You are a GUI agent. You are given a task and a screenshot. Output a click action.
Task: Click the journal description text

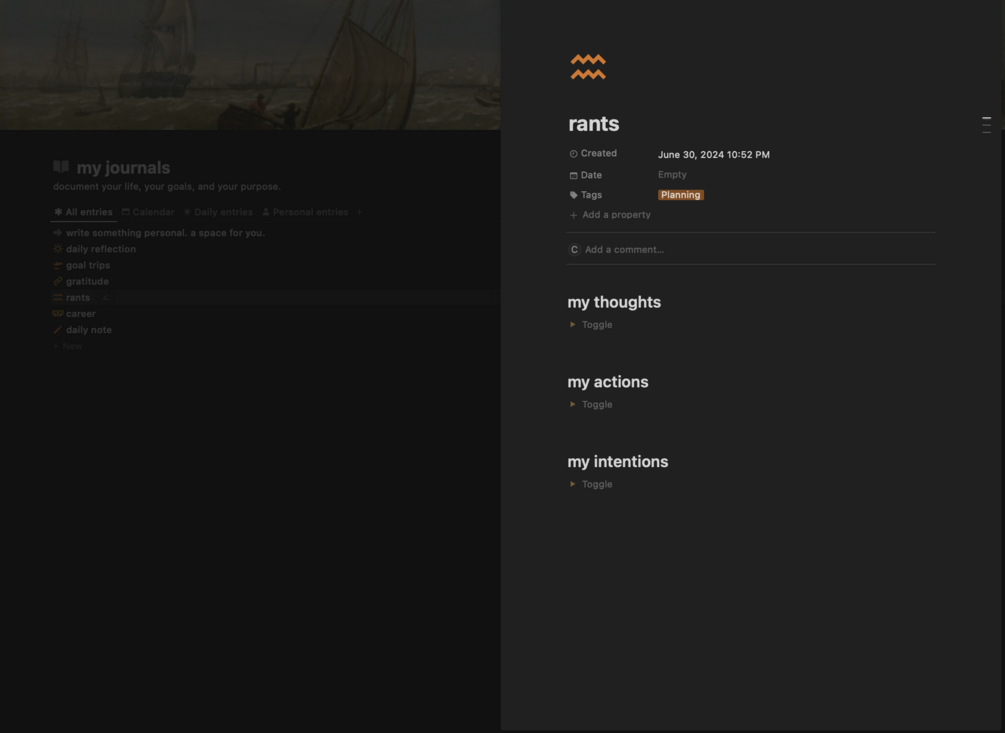tap(167, 186)
